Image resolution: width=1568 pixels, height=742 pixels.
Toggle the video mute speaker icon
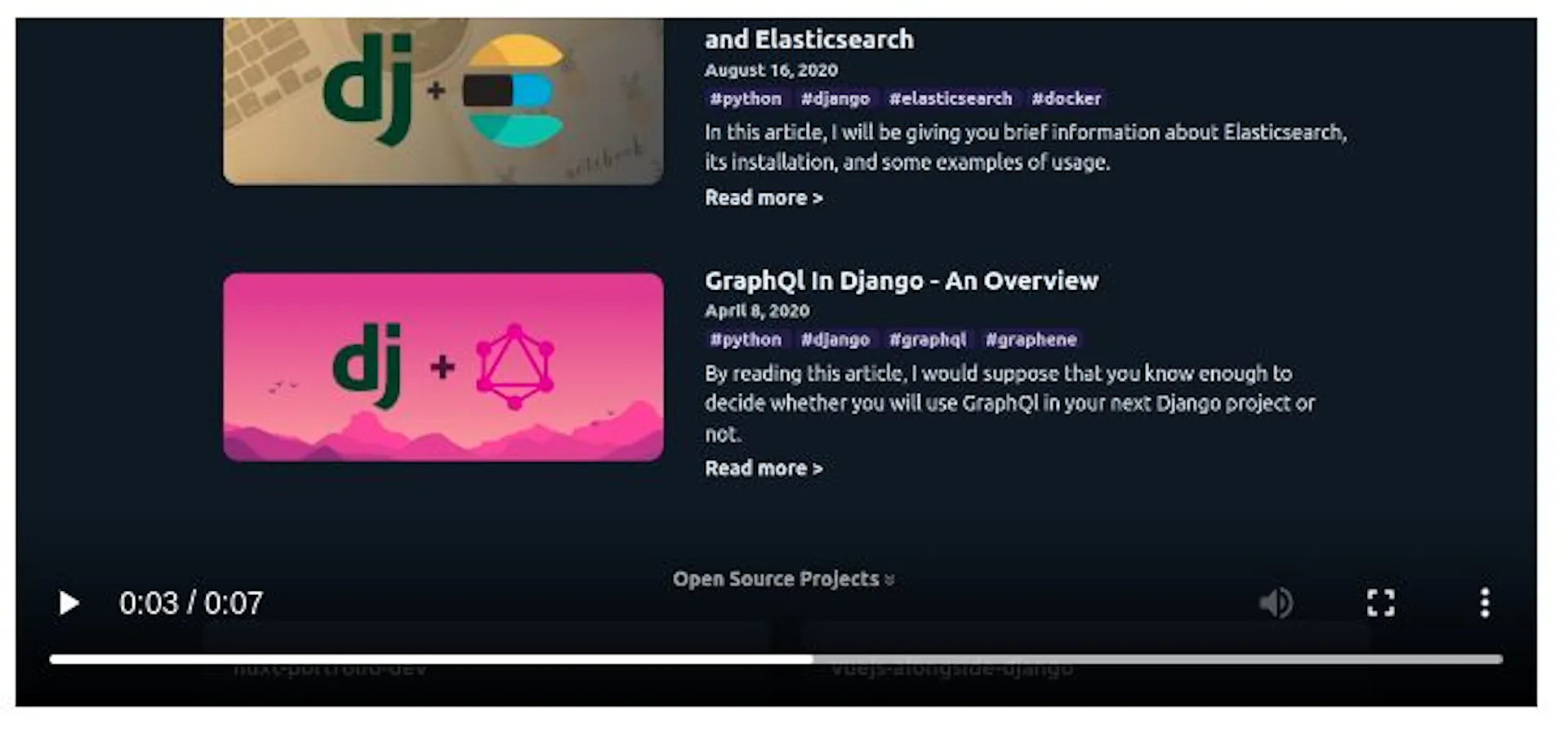[x=1276, y=603]
